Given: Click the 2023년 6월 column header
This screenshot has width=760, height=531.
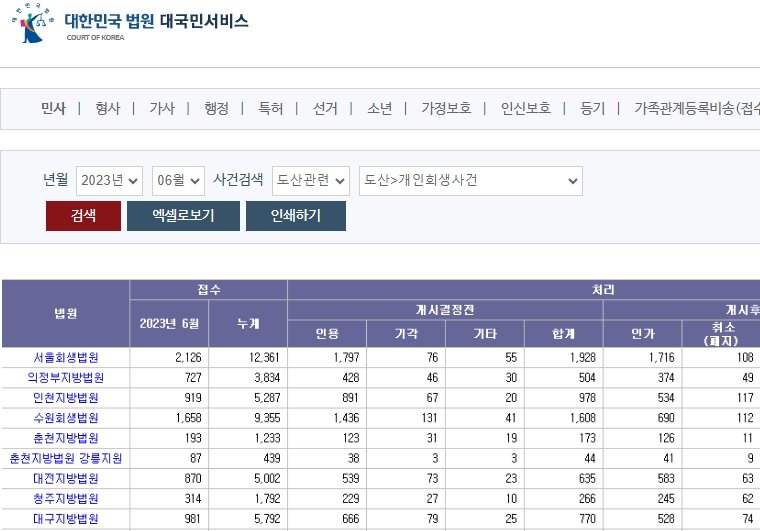Looking at the screenshot, I should click(169, 324).
